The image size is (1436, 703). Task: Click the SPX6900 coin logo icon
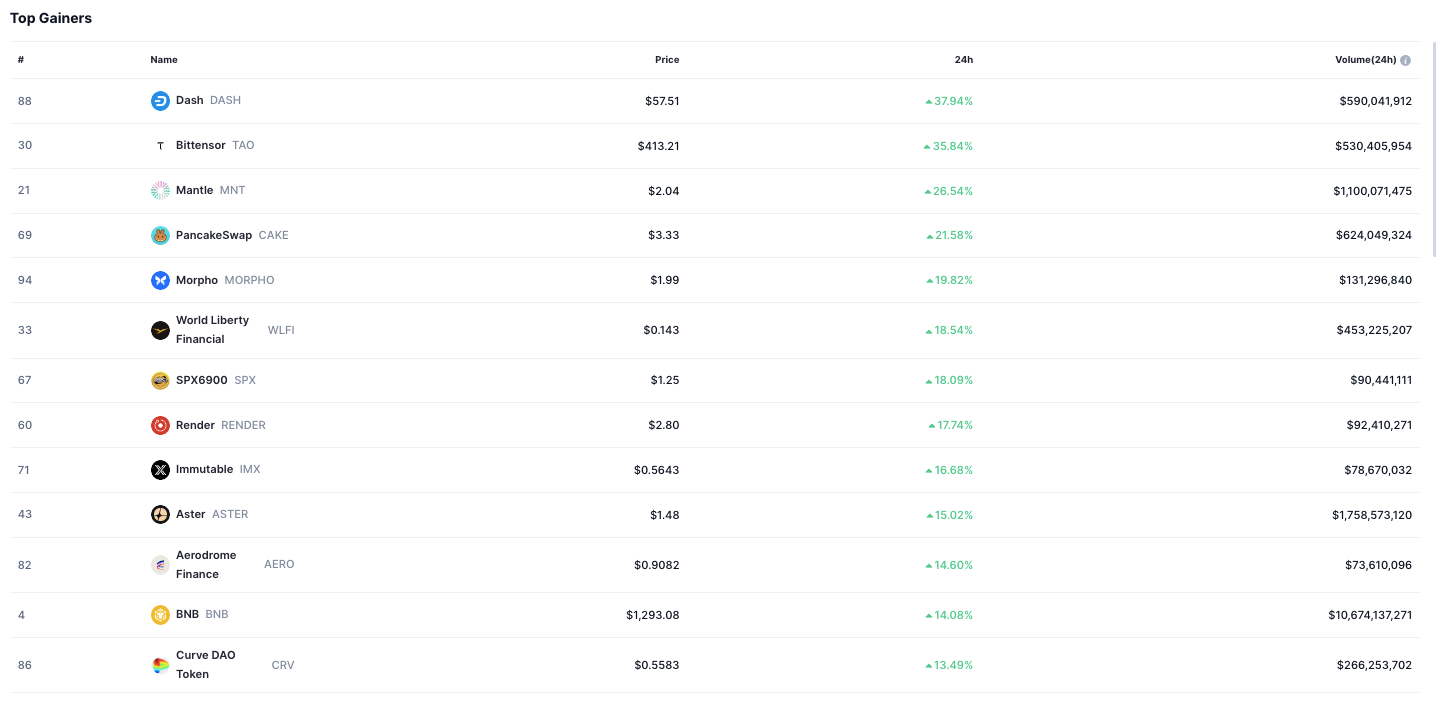click(x=160, y=380)
